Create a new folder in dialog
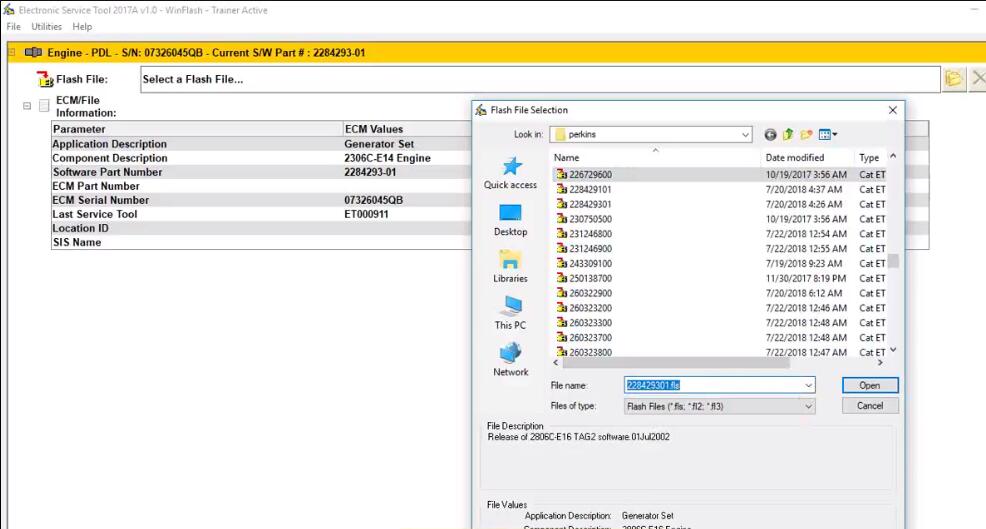Image resolution: width=986 pixels, height=529 pixels. click(806, 135)
